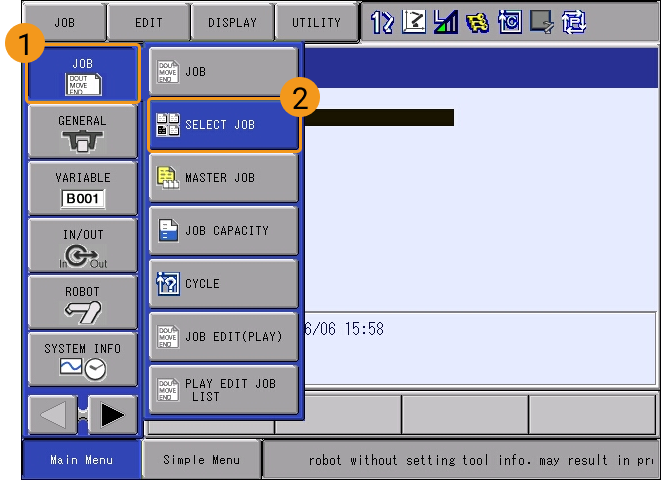Open the SYSTEM INFO main menu item
Screen dimensions: 661x480
point(83,359)
